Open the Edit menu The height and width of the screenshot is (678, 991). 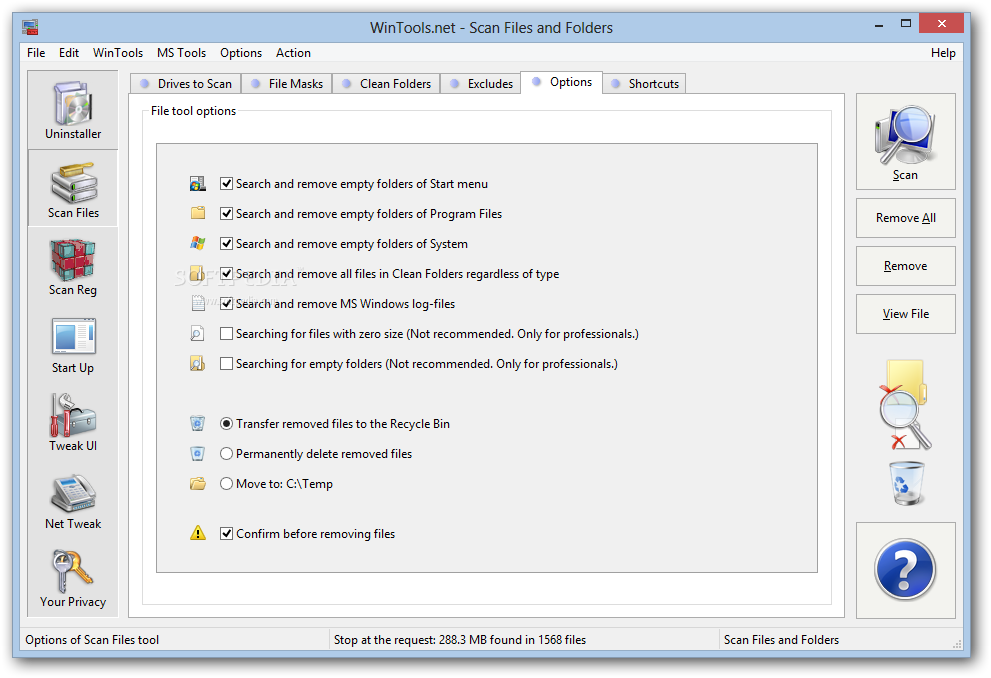tap(69, 52)
